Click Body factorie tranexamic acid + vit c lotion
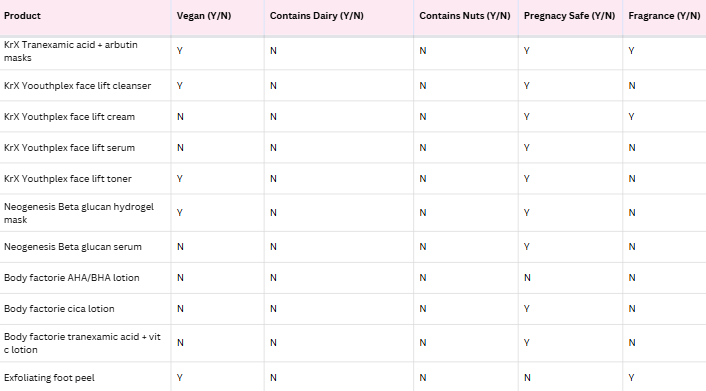This screenshot has height=391, width=706. [82, 343]
